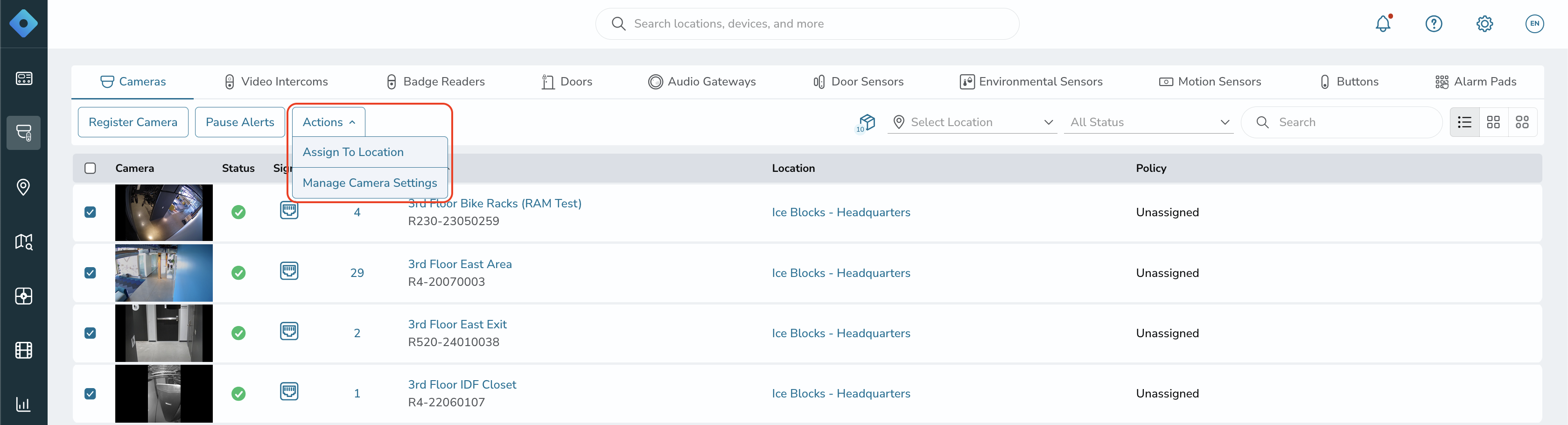Open Ice Blocks - Headquarters link in Bike Racks row
1568x425 pixels.
tap(841, 212)
